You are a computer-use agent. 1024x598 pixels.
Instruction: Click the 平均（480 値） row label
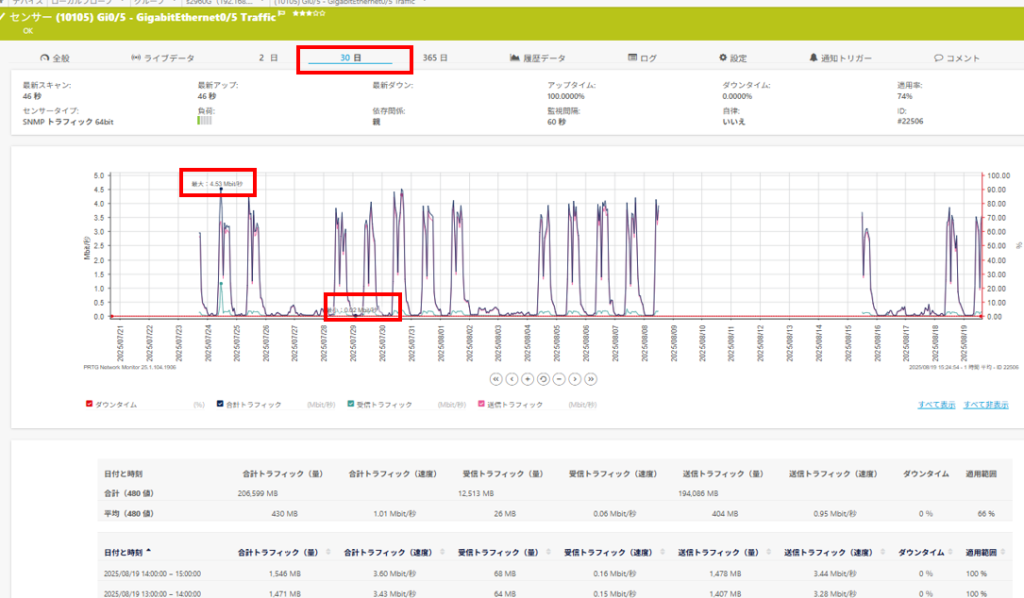129,514
